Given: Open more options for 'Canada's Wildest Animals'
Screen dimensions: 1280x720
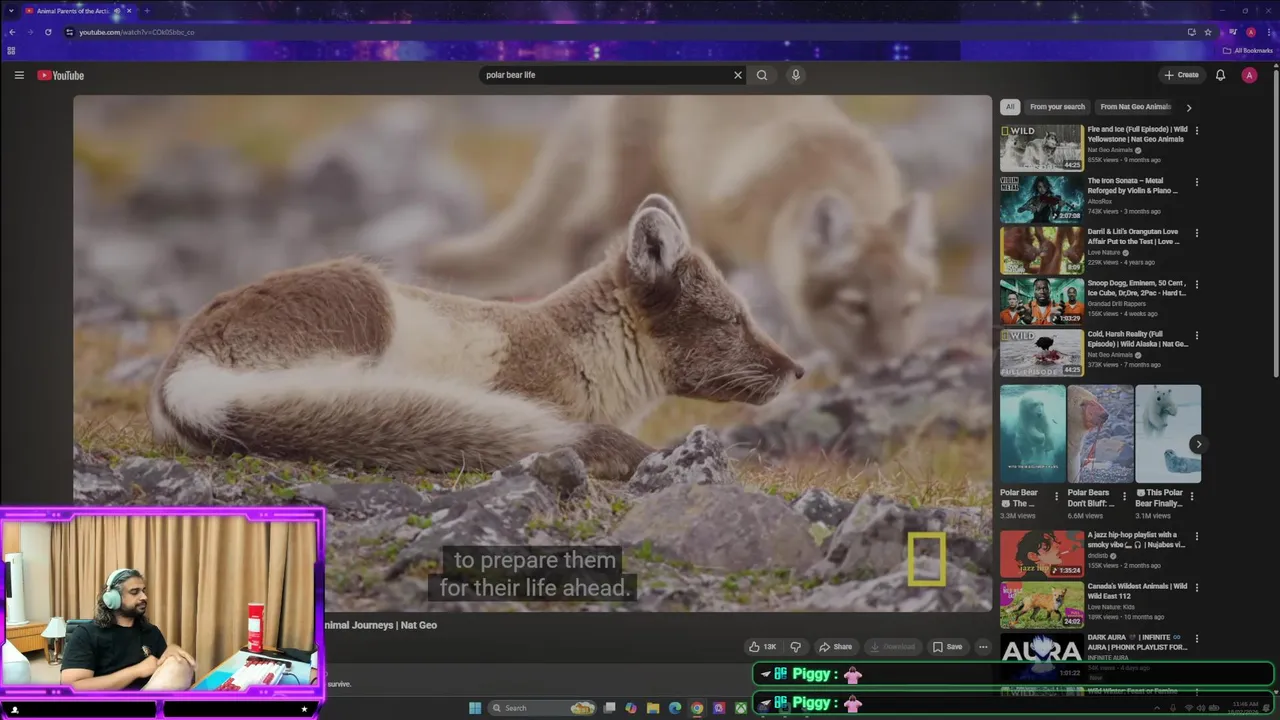Looking at the screenshot, I should coord(1196,588).
